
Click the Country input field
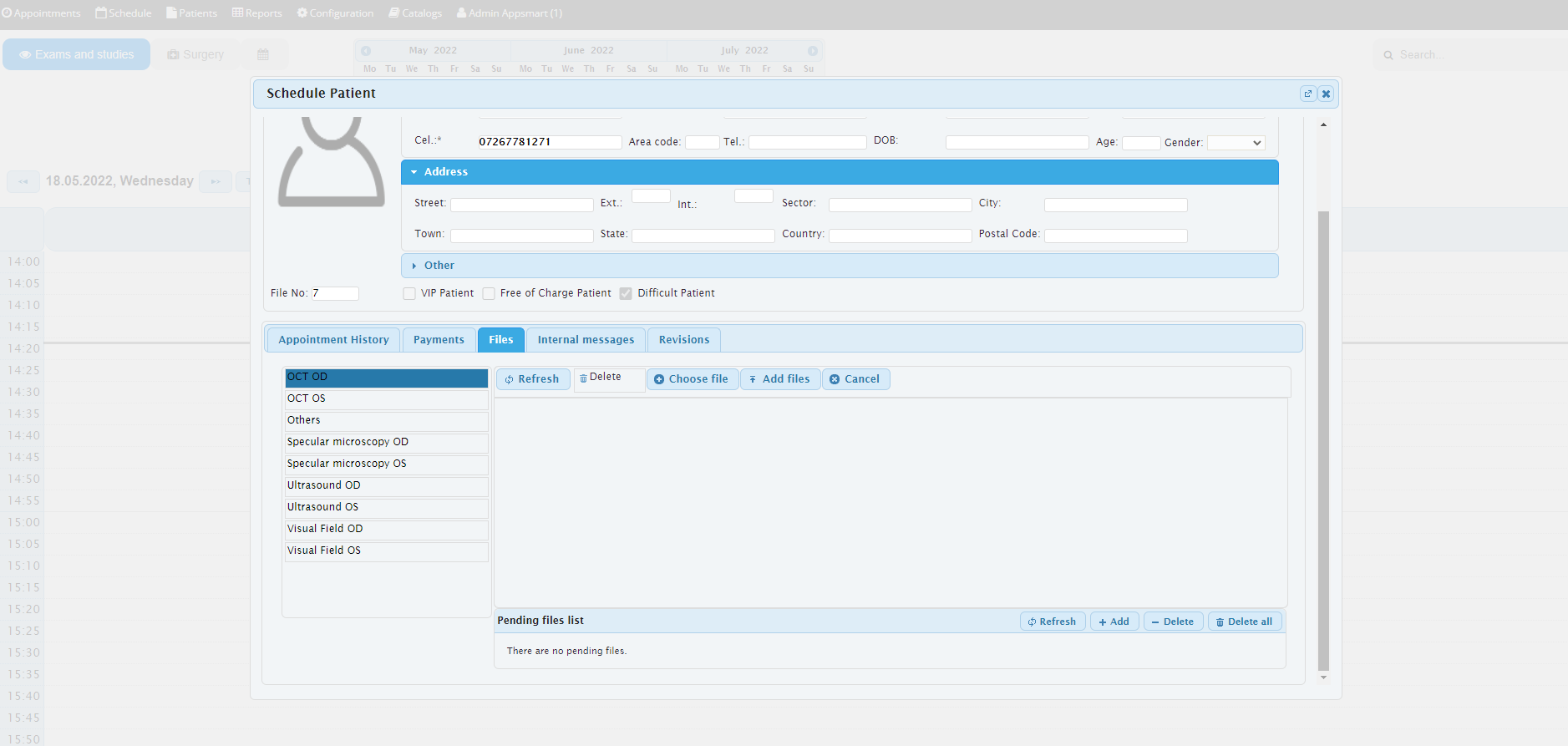[901, 236]
